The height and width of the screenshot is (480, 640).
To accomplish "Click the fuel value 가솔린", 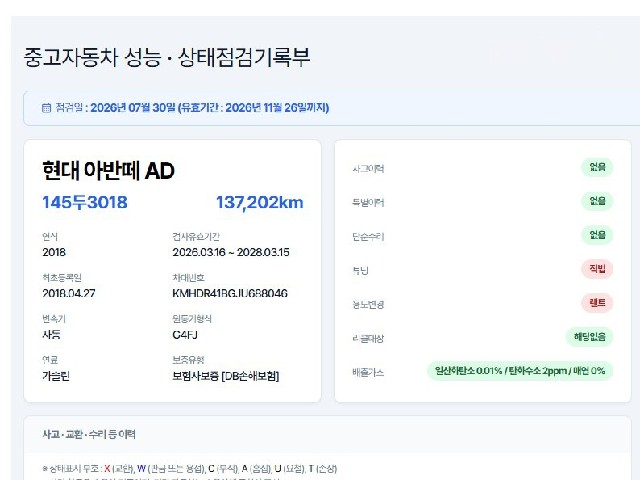I will tap(56, 376).
